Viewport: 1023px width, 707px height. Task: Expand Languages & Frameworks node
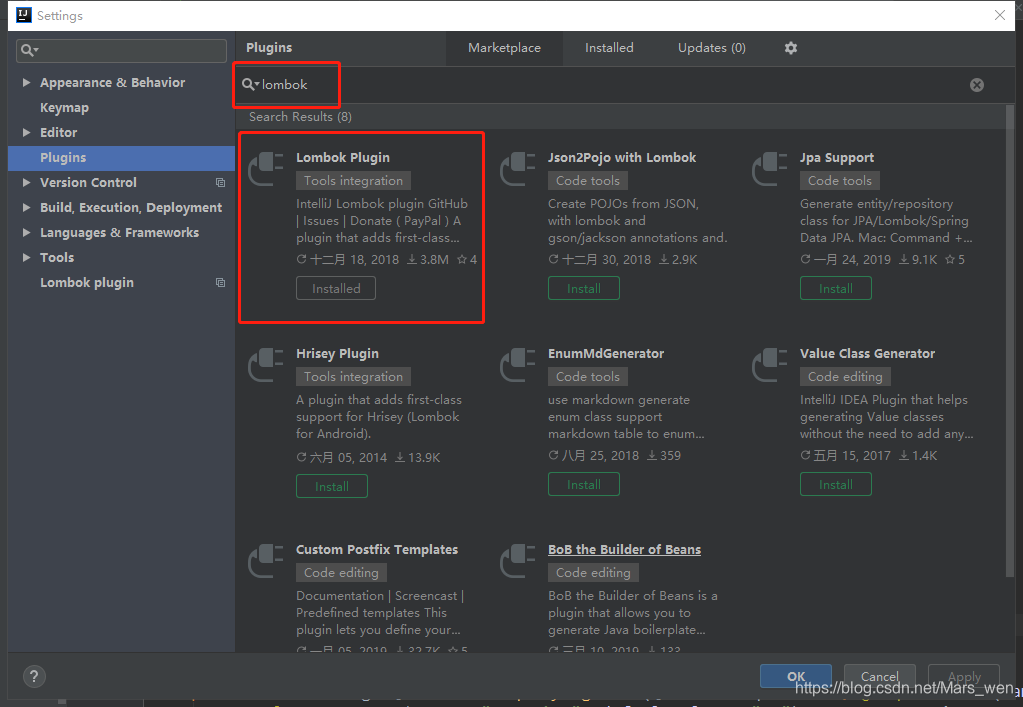(x=26, y=232)
